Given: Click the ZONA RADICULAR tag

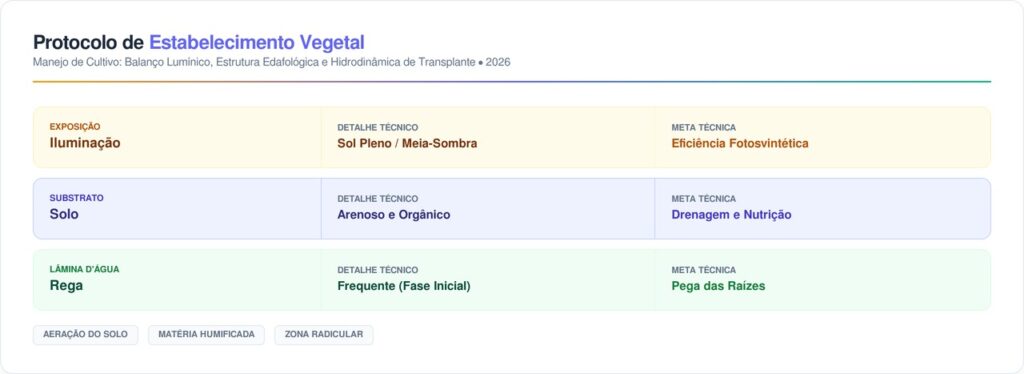Looking at the screenshot, I should pyautogui.click(x=324, y=335).
